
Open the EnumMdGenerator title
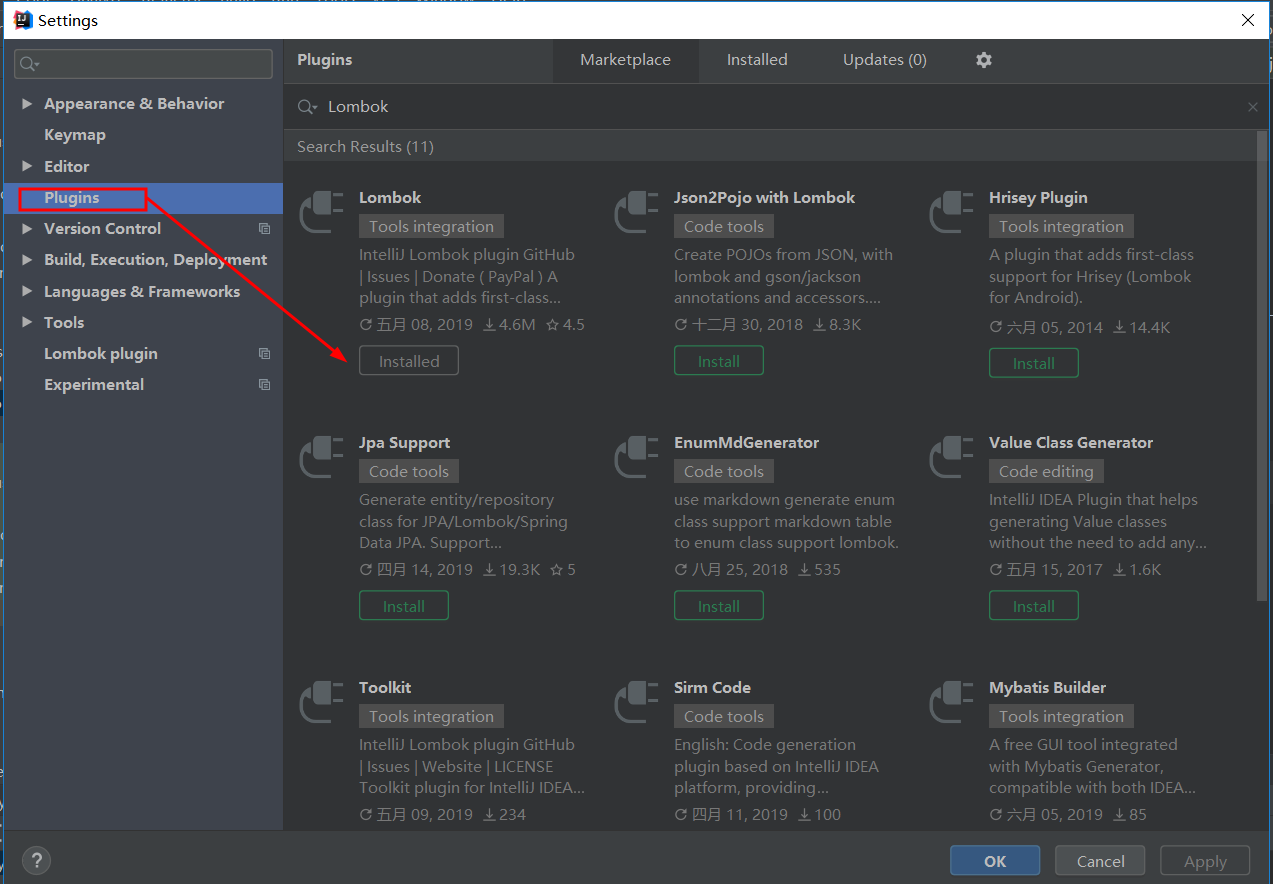[x=746, y=443]
